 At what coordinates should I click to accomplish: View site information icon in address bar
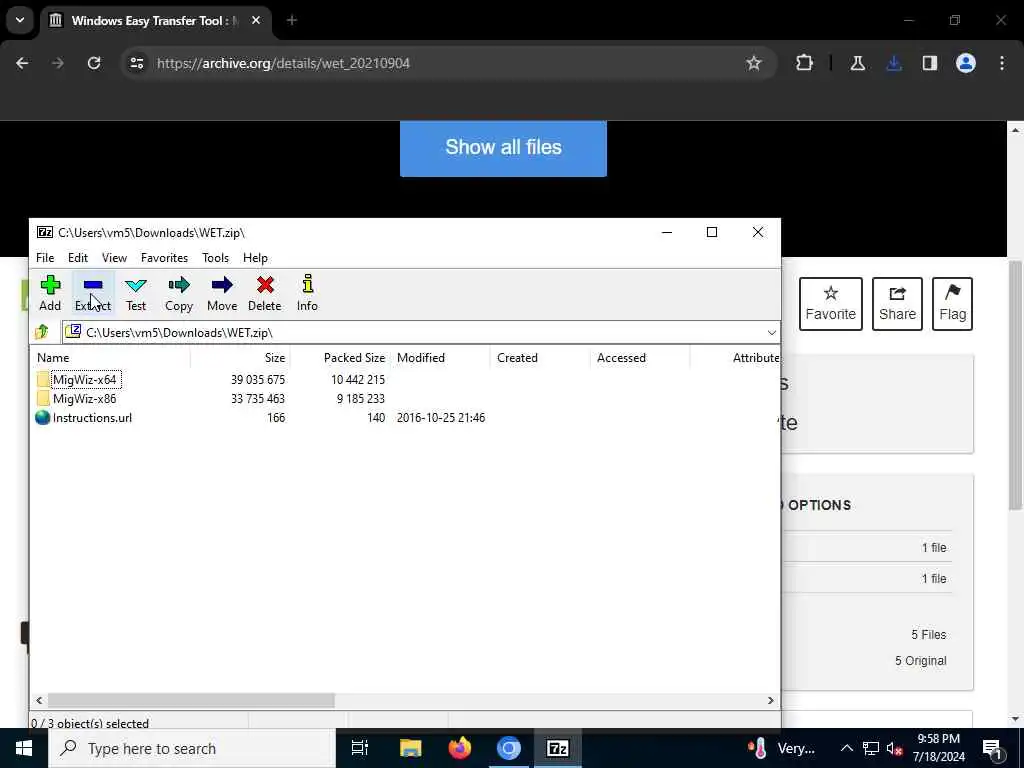pyautogui.click(x=137, y=63)
